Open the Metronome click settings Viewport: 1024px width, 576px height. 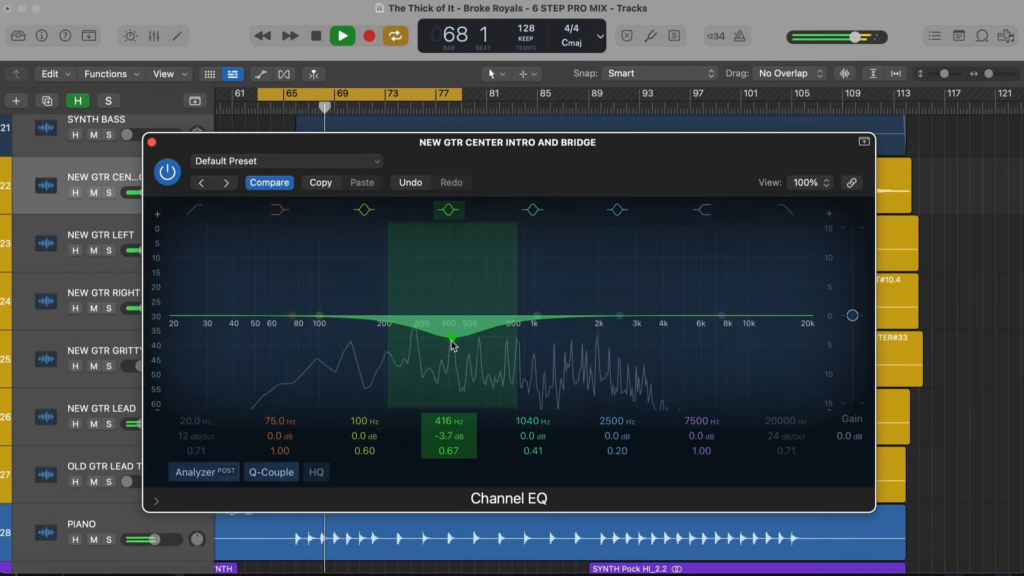click(x=738, y=35)
